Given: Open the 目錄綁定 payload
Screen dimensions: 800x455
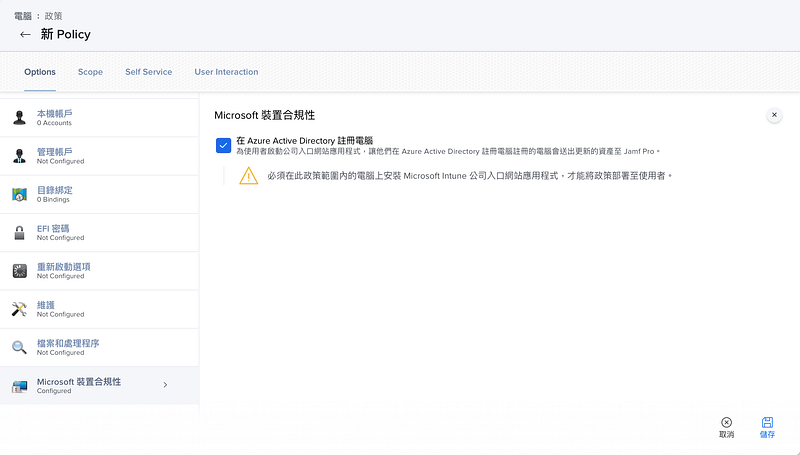Looking at the screenshot, I should pos(99,194).
